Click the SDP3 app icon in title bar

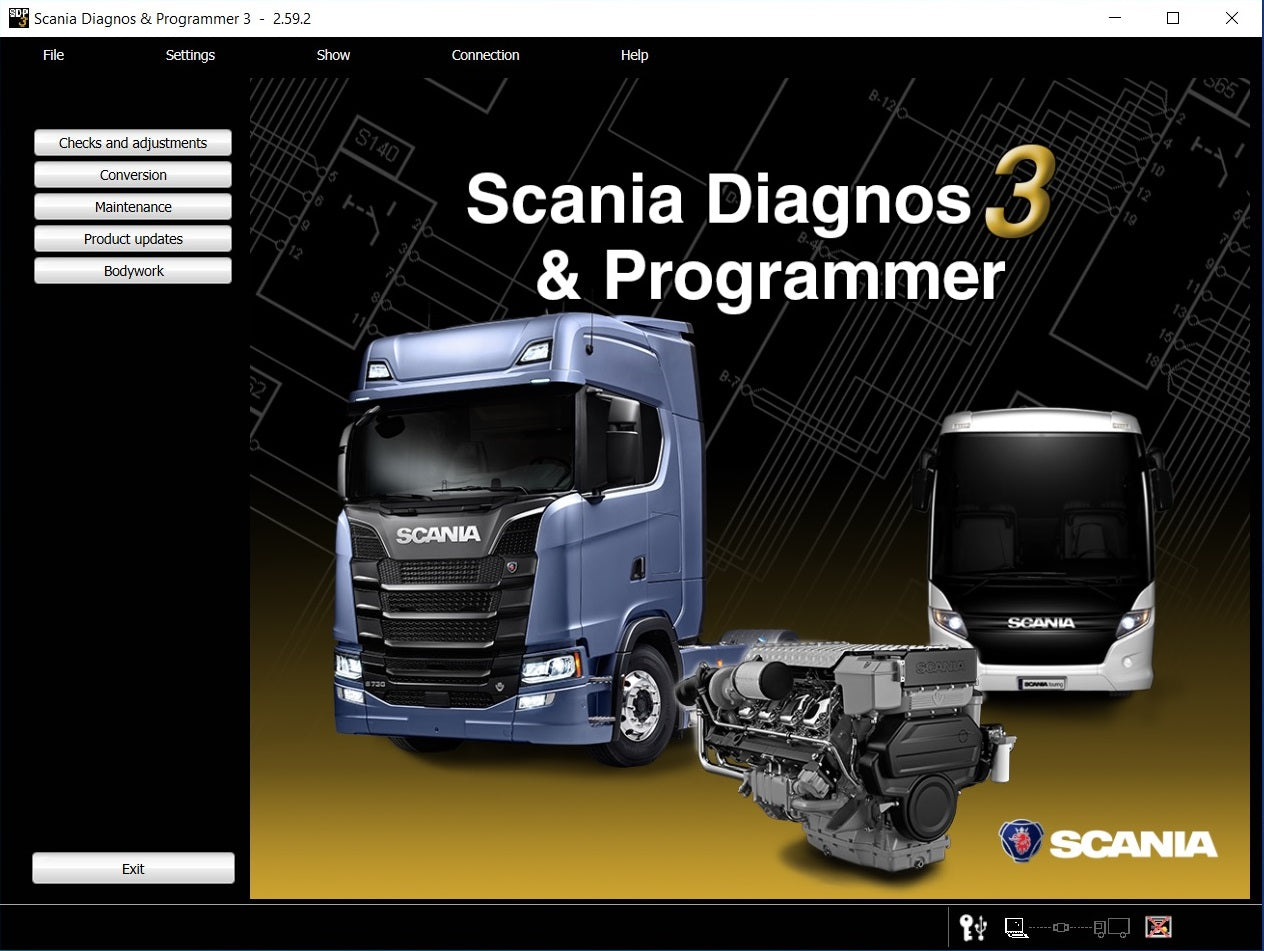(18, 18)
